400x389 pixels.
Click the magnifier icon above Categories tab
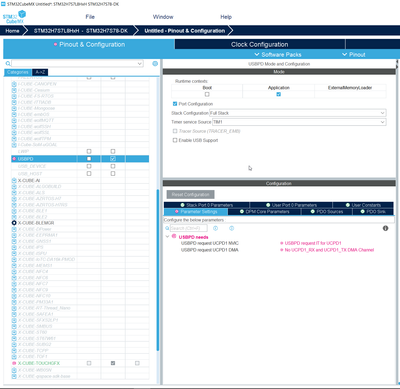point(8,63)
